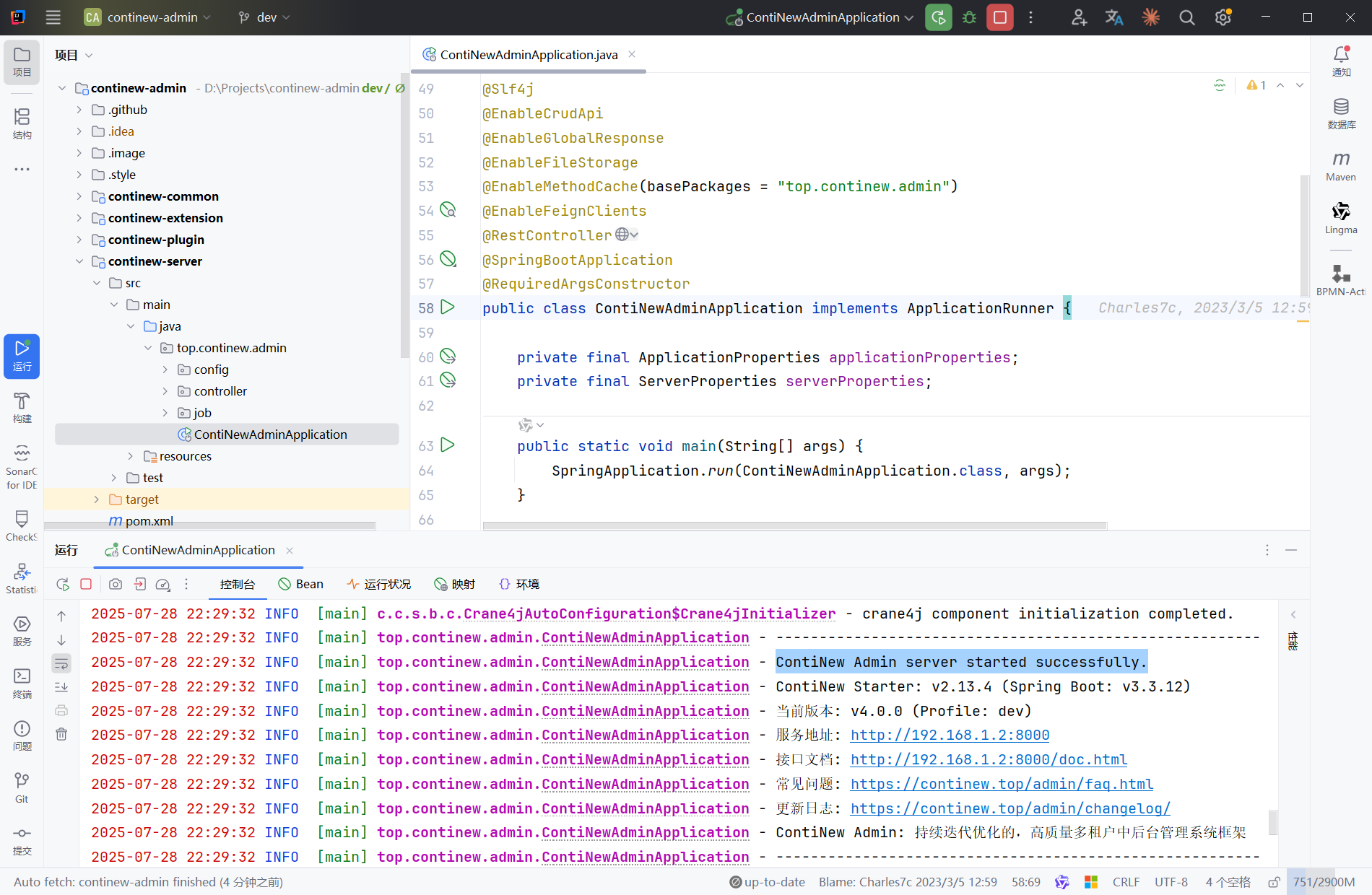Open the ContiNewAdminApplication run configuration dropdown
1372x895 pixels.
pyautogui.click(x=820, y=17)
